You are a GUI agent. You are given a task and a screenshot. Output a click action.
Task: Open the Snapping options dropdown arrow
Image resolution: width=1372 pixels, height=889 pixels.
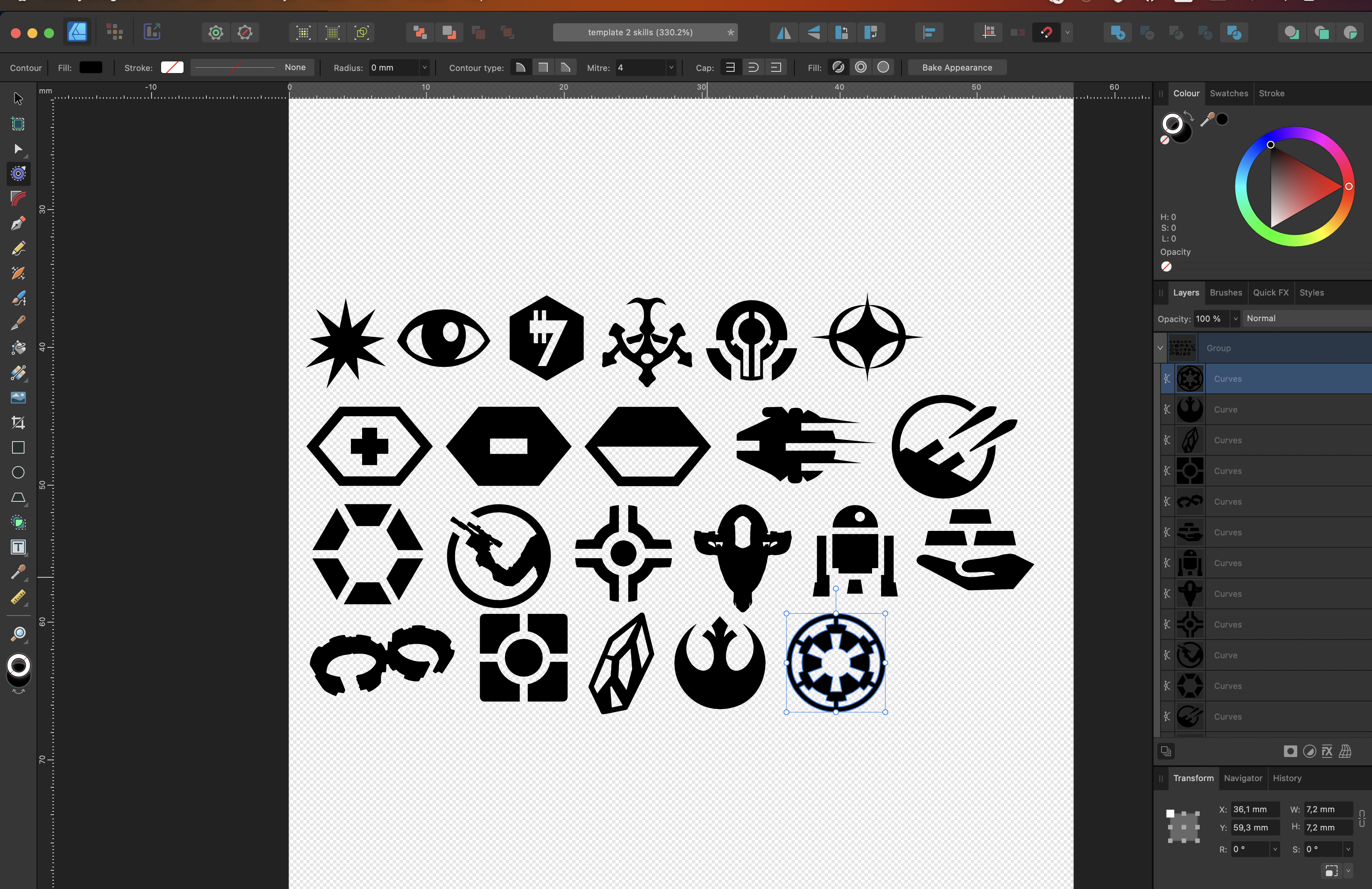[1067, 33]
